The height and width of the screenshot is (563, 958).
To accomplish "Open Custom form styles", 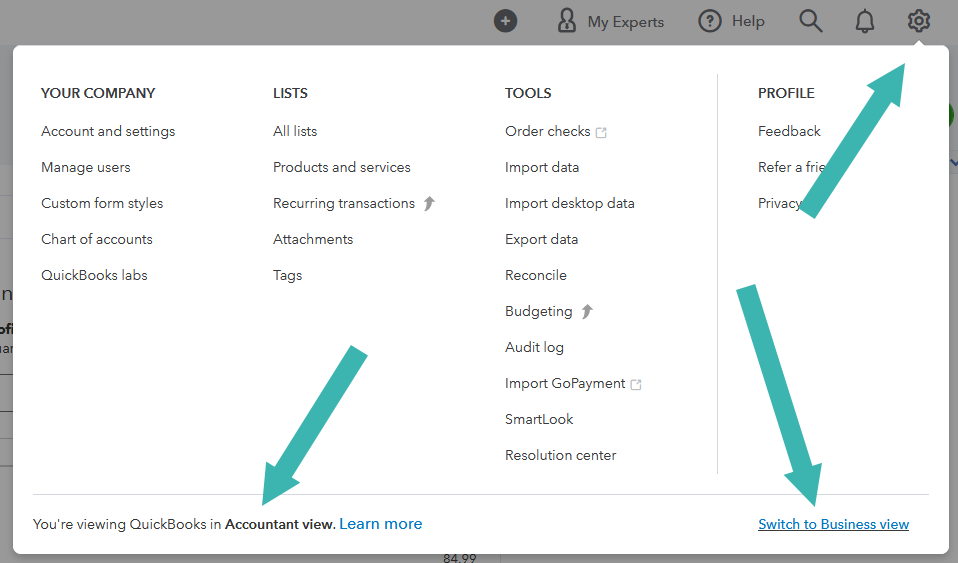I will coord(102,204).
